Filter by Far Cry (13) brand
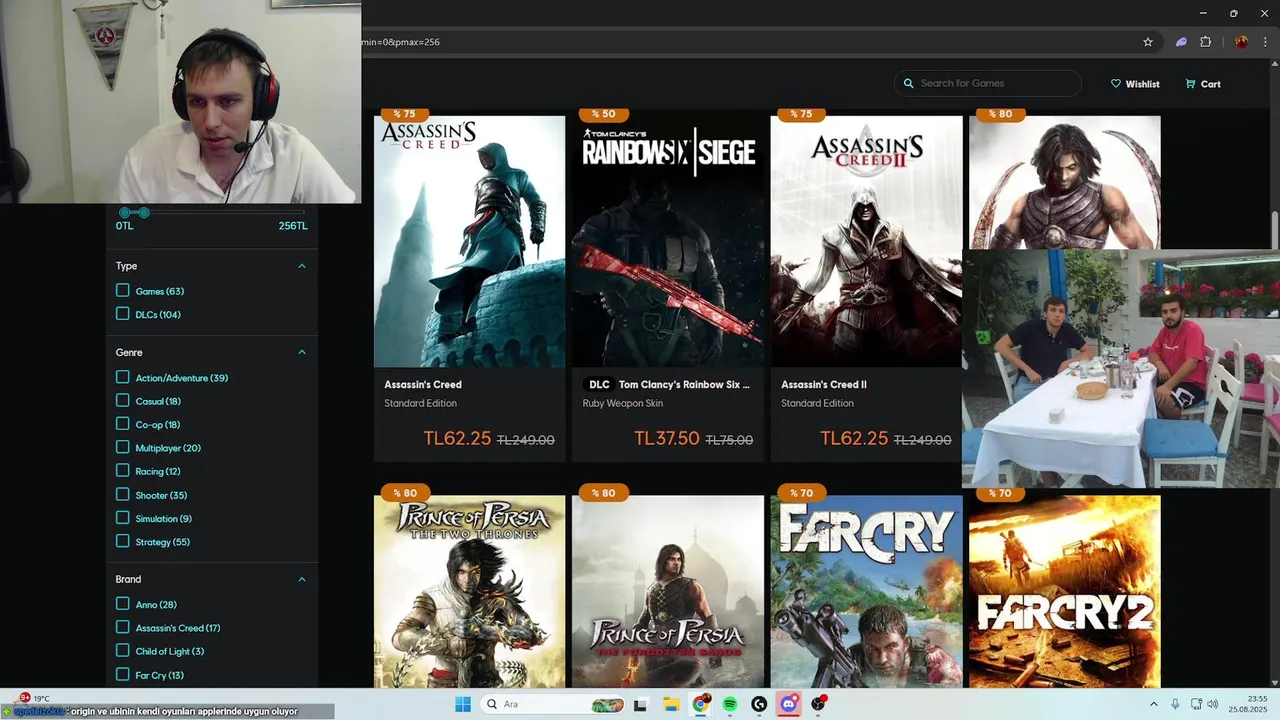This screenshot has height=720, width=1280. 123,674
